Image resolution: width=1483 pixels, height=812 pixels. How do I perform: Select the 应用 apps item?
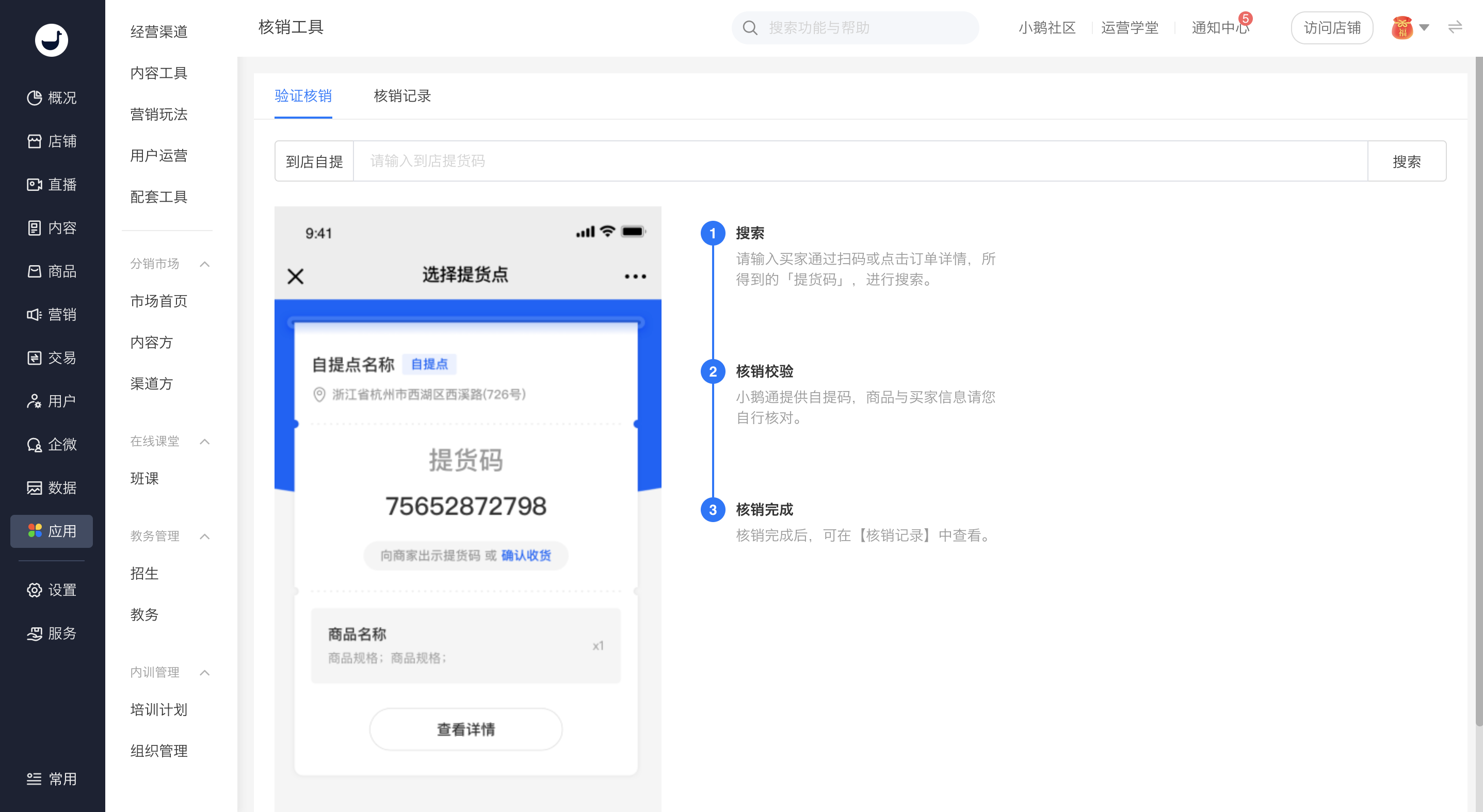(52, 531)
